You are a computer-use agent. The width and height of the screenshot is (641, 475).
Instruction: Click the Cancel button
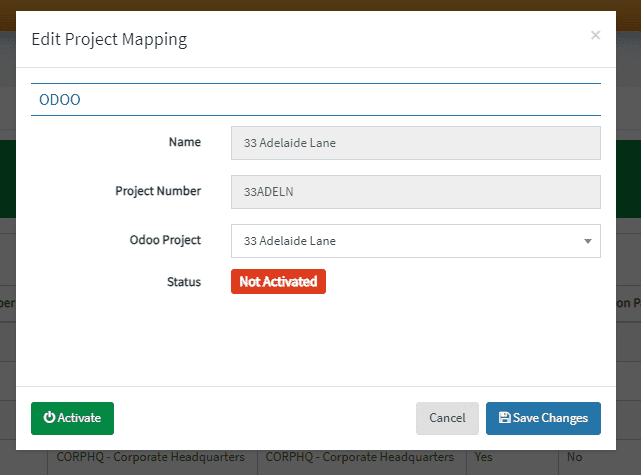click(x=447, y=418)
